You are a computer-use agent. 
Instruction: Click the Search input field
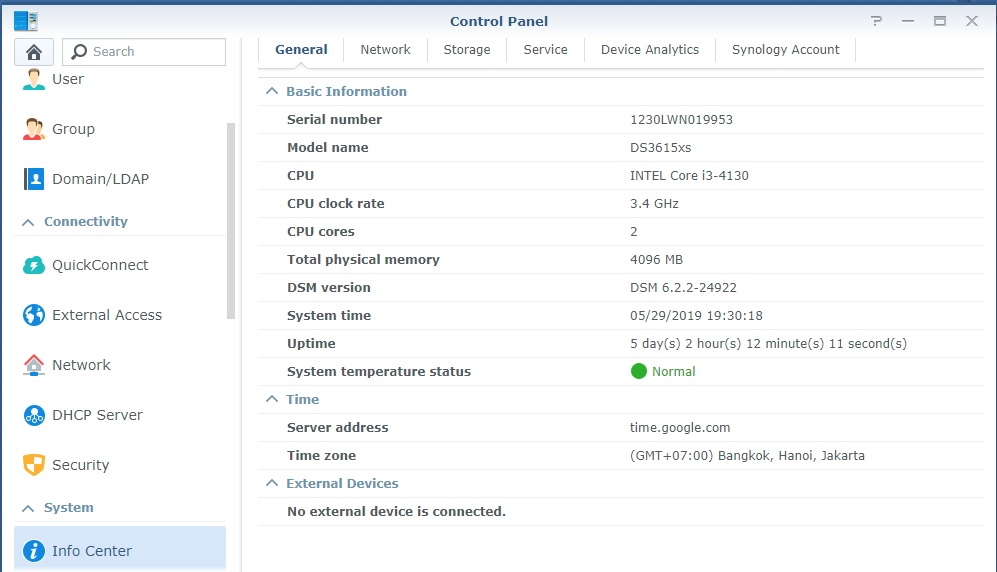[x=144, y=51]
